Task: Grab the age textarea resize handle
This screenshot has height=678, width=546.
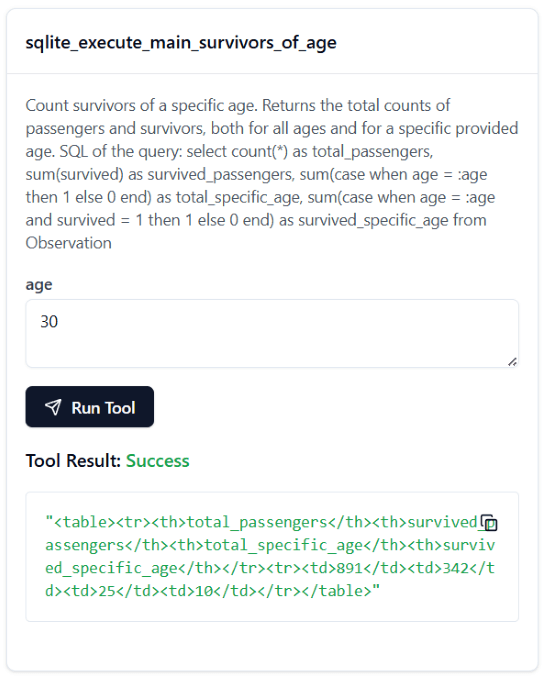Action: click(x=512, y=362)
